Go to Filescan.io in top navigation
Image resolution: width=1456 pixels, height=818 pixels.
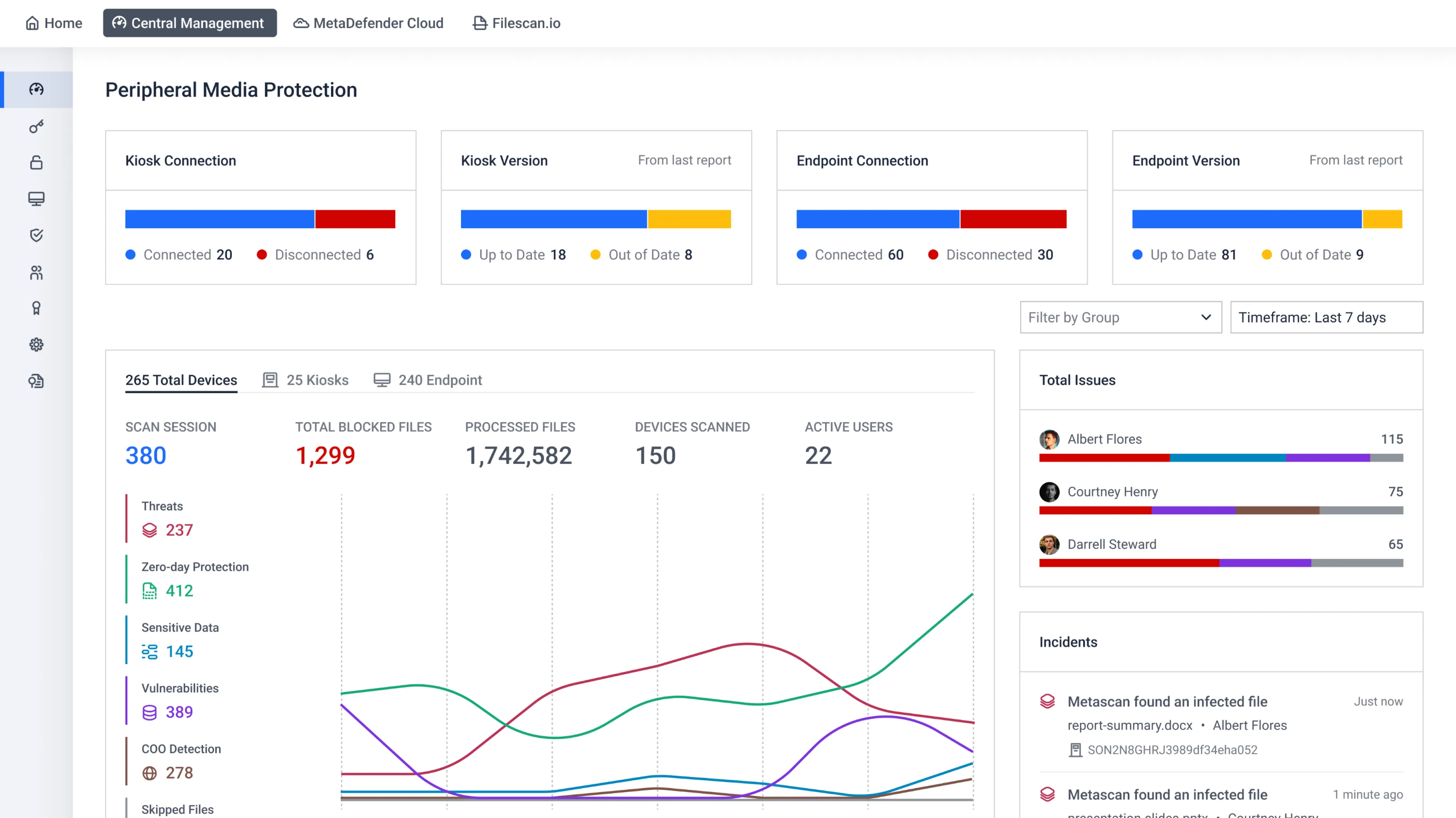pos(517,23)
